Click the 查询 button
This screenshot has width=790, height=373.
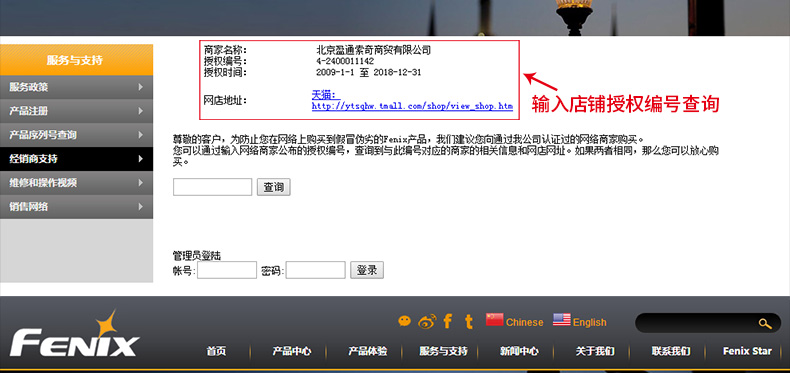[x=274, y=187]
